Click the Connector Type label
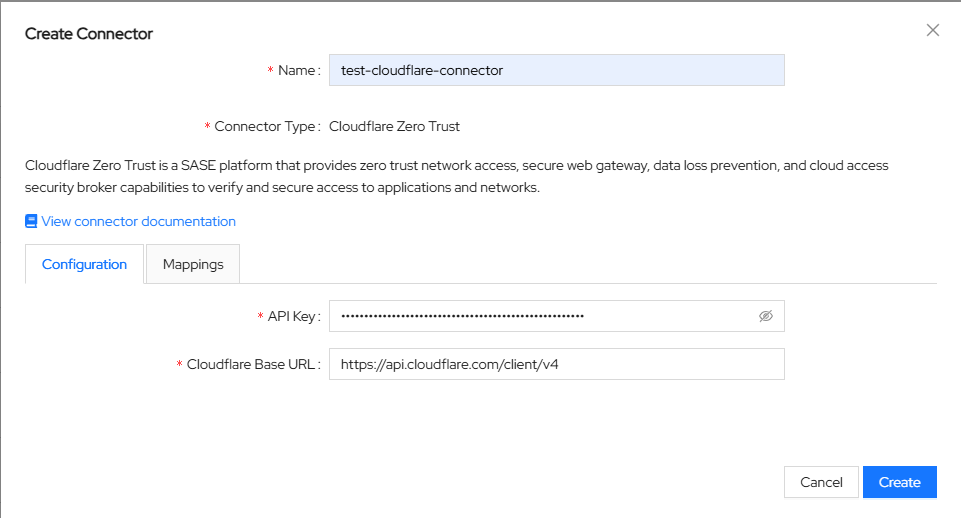 pos(264,126)
